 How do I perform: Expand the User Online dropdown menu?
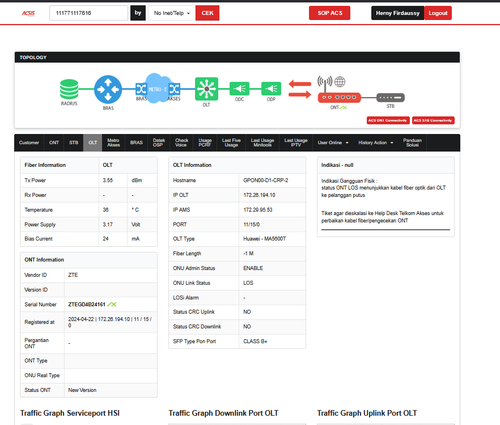(333, 143)
